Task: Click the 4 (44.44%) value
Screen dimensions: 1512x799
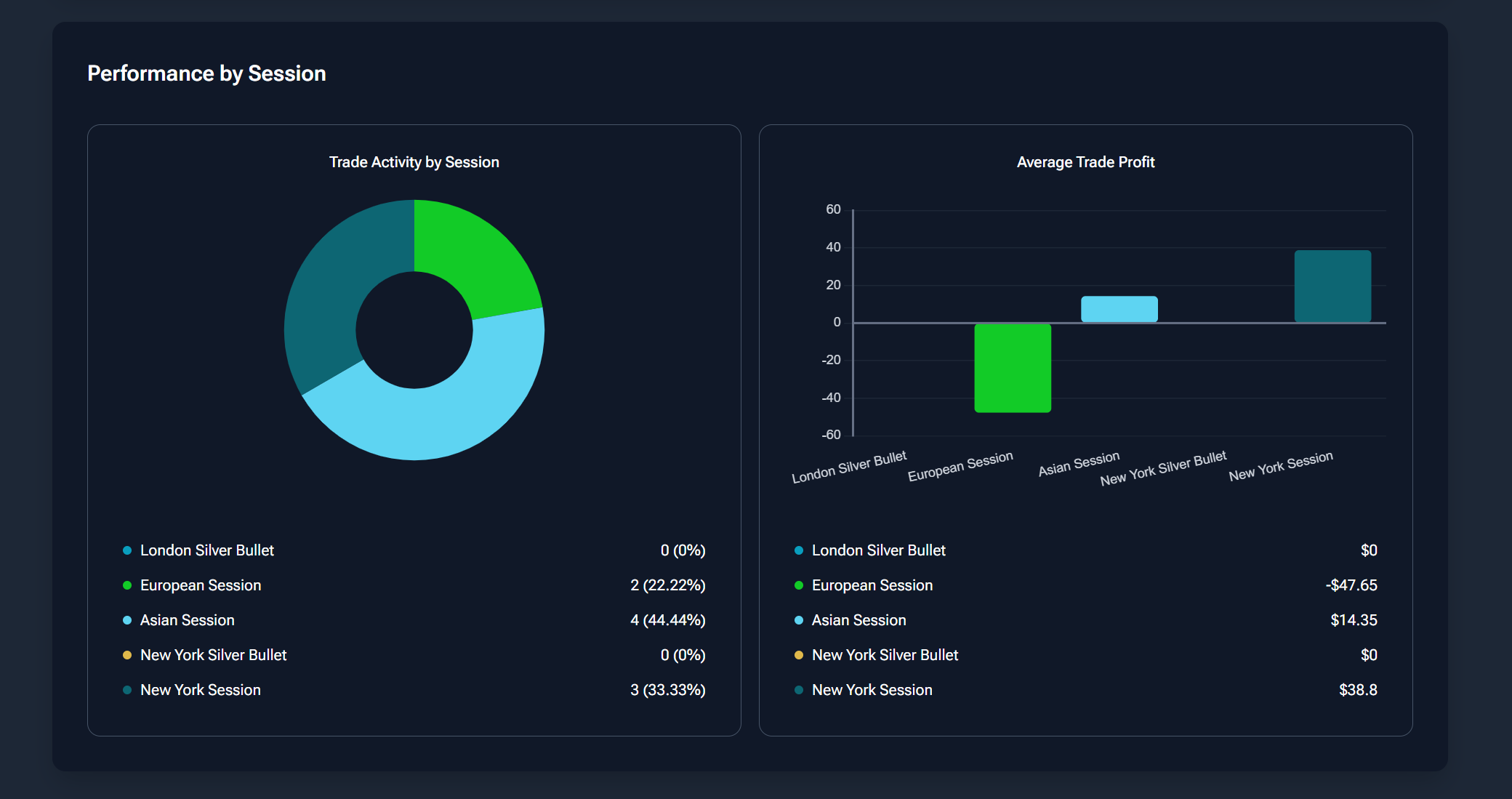Action: point(668,620)
